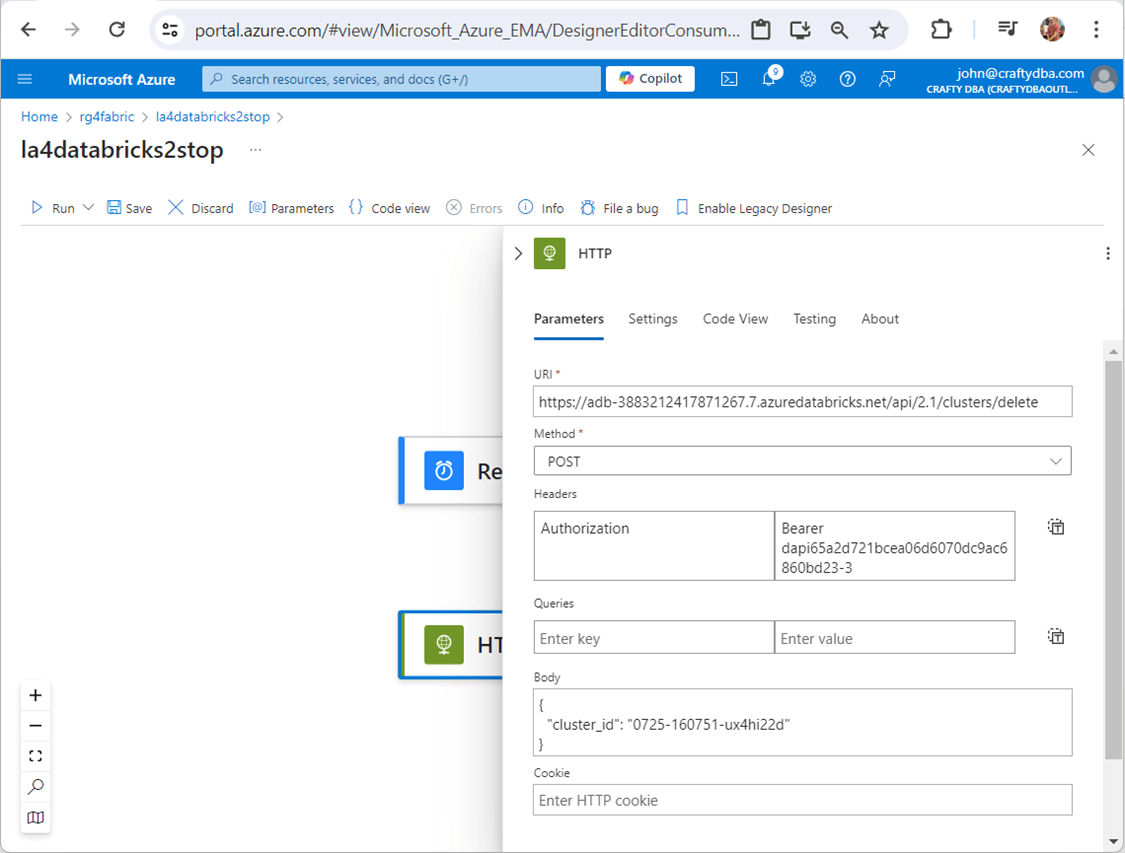Discard workflow changes
The width and height of the screenshot is (1125, 853).
tap(200, 208)
